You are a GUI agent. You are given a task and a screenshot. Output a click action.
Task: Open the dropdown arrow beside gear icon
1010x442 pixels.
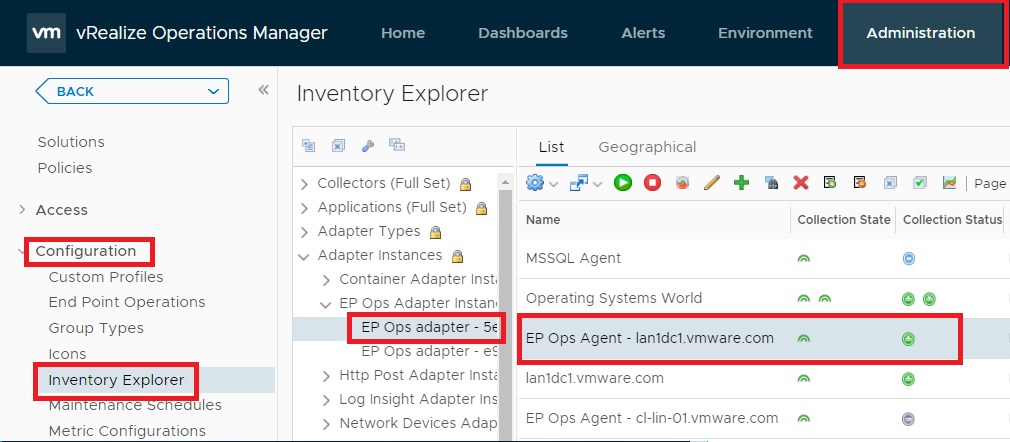[x=554, y=184]
